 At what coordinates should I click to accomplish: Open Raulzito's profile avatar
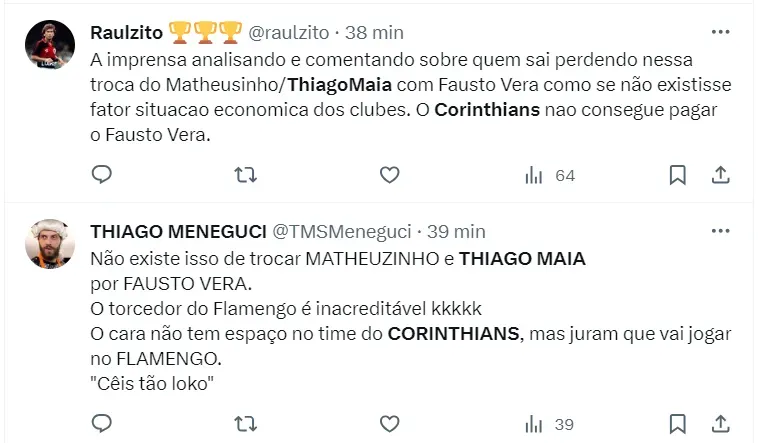click(50, 45)
